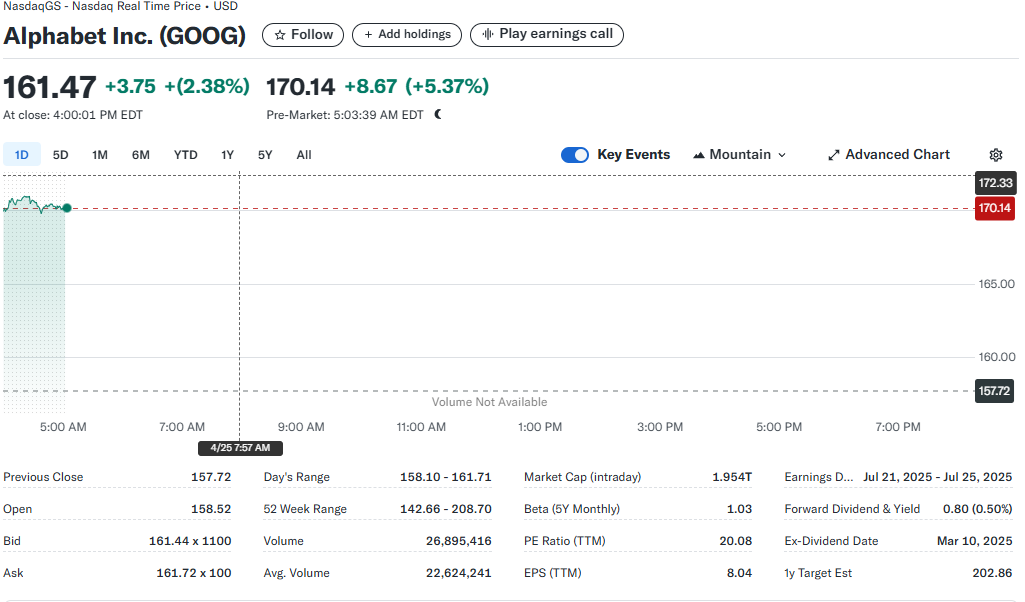
Task: Expand the Mountain chart type dropdown arrow
Action: 782,155
